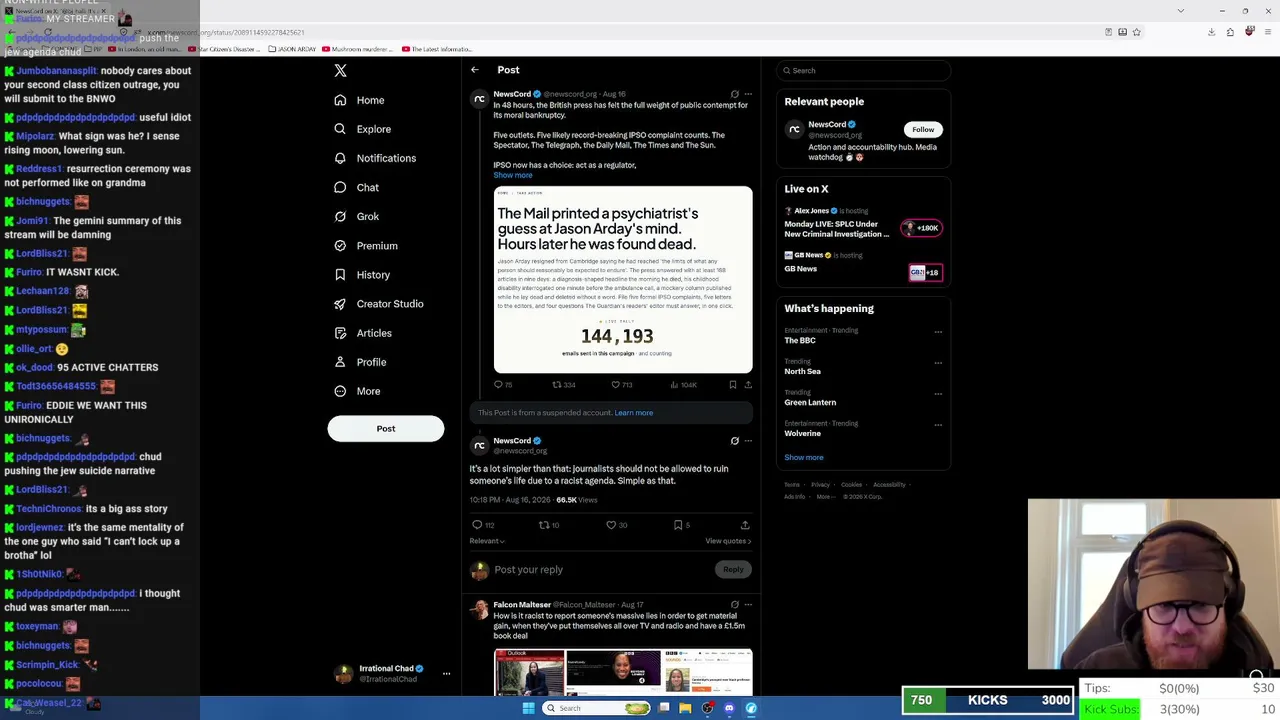Go to Profile in the sidebar

pyautogui.click(x=360, y=362)
